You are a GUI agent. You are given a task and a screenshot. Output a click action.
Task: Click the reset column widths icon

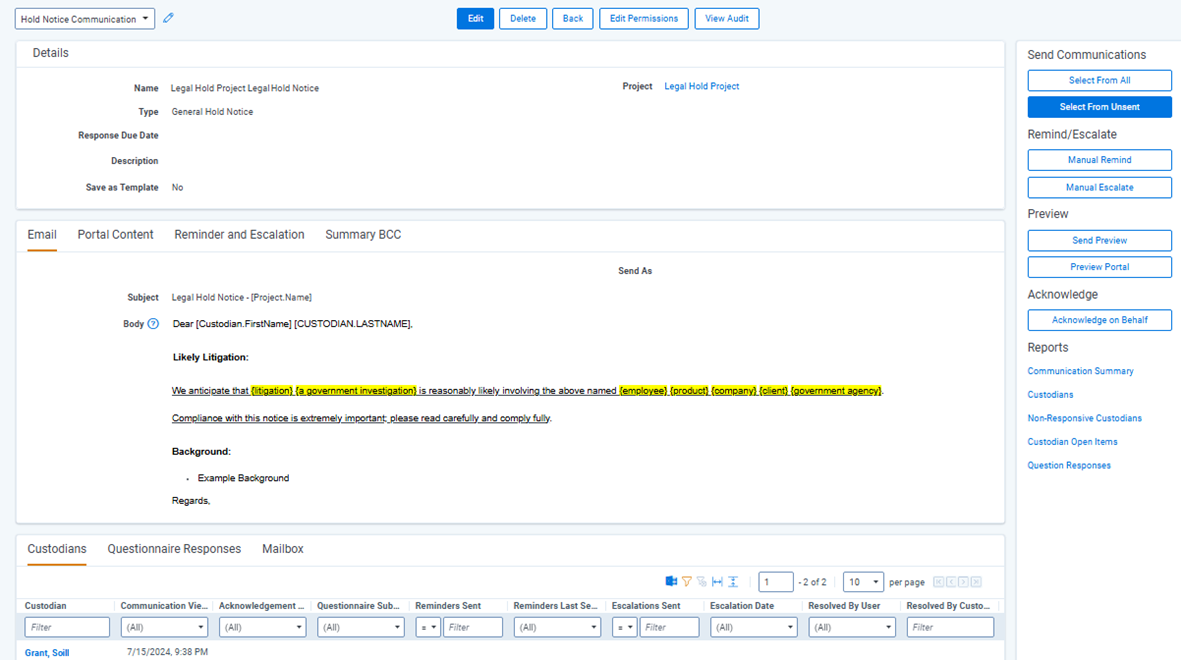(x=717, y=582)
